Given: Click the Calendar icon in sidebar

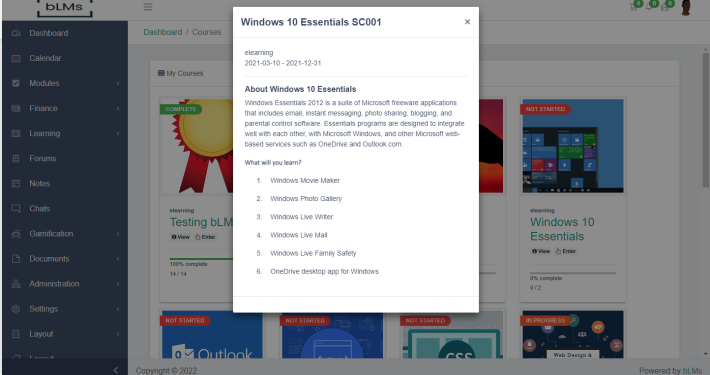Looking at the screenshot, I should (16, 58).
